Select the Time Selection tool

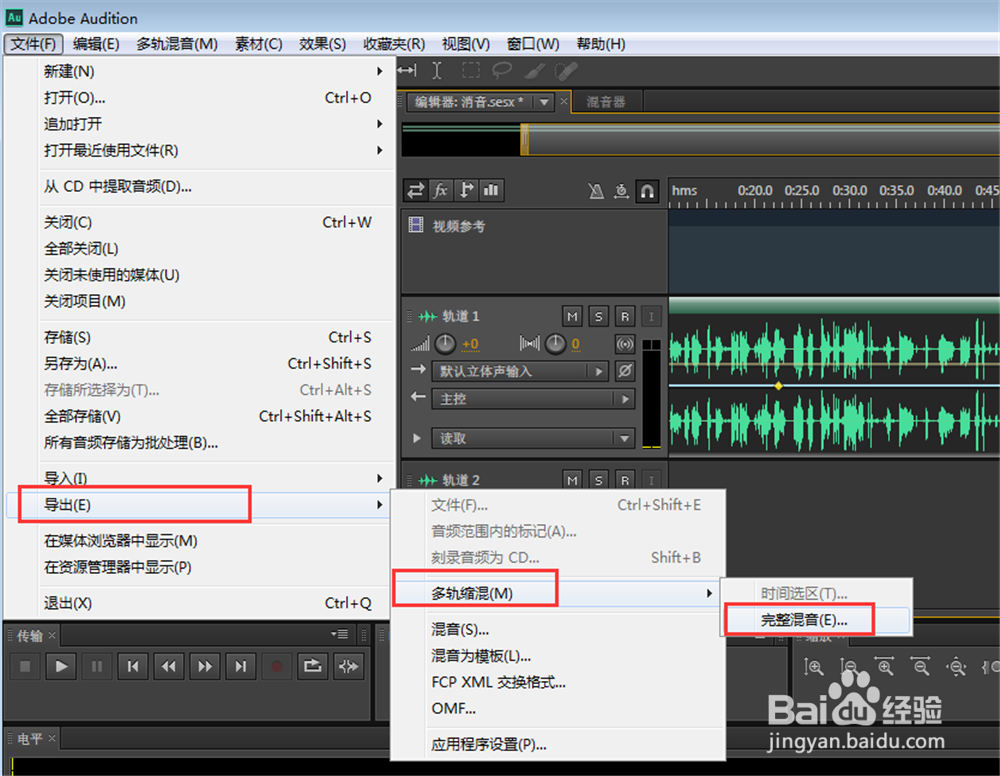coord(437,70)
